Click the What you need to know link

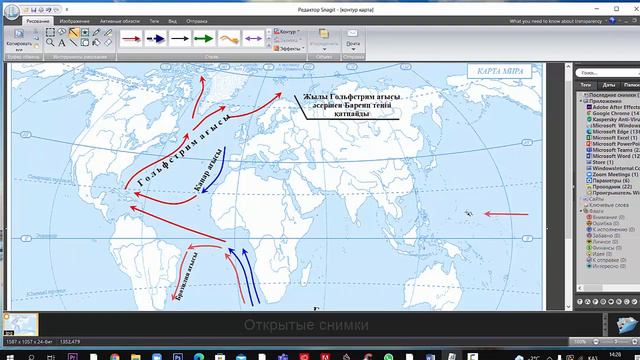tap(556, 21)
